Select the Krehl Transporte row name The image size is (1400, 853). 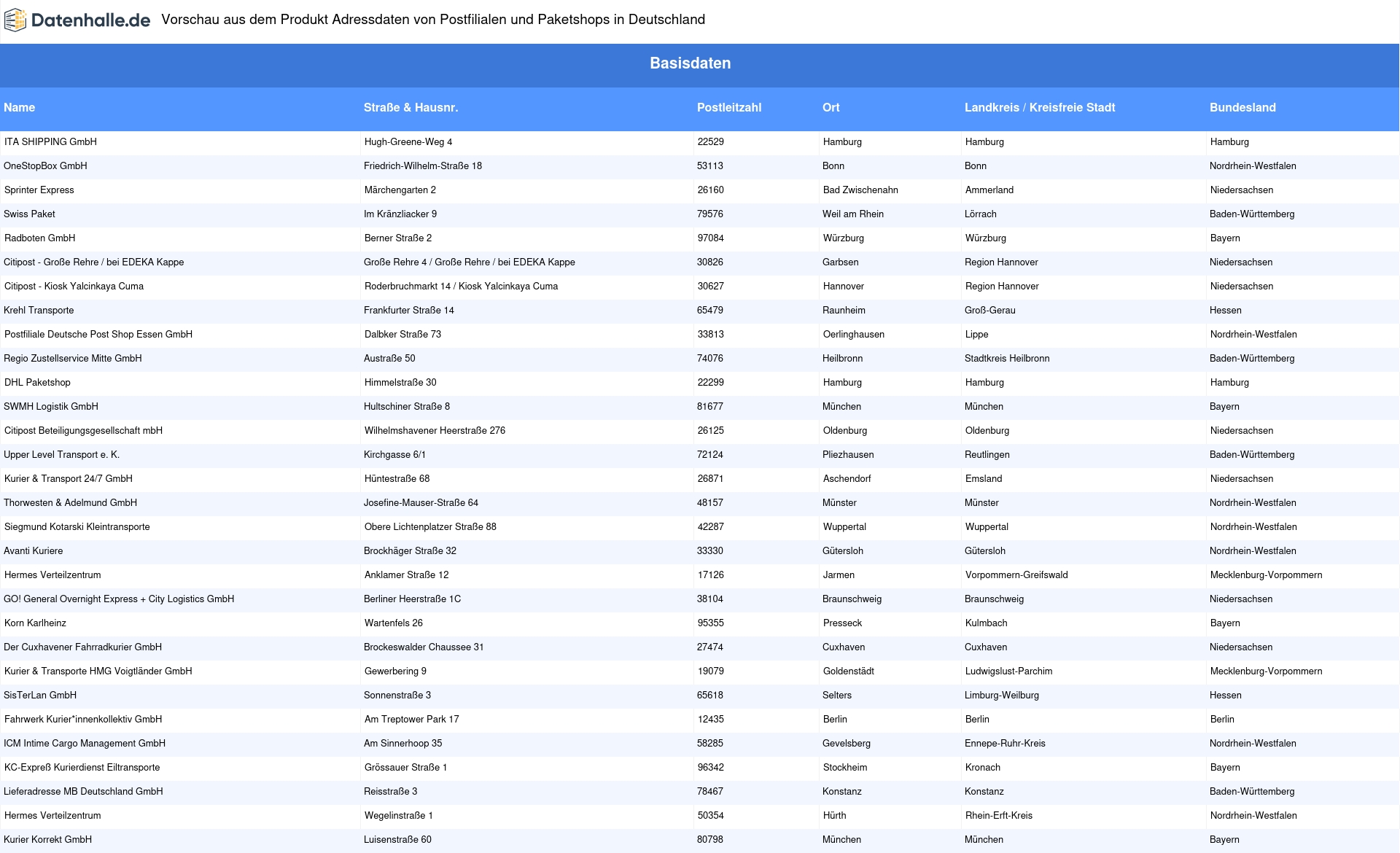coord(39,310)
